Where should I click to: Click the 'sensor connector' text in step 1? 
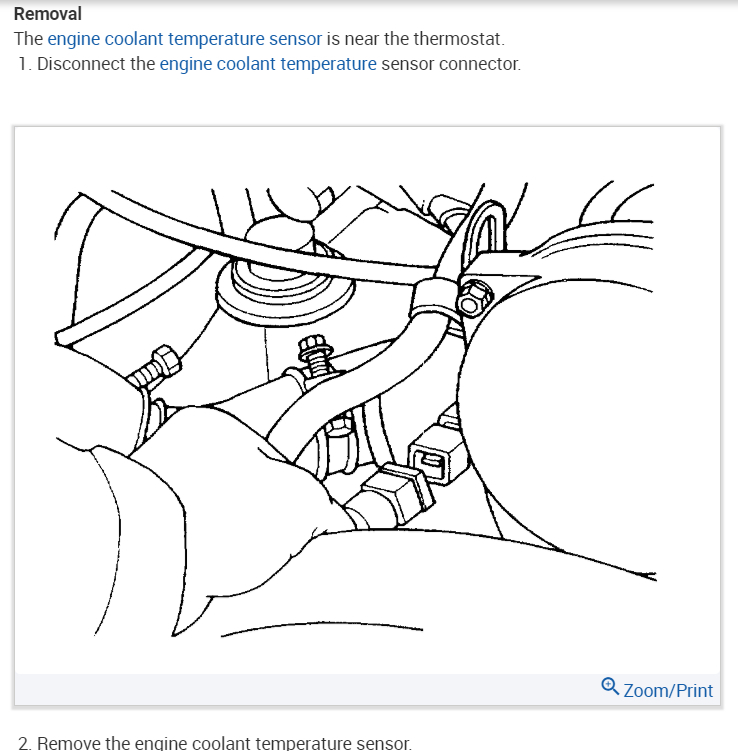[x=450, y=64]
